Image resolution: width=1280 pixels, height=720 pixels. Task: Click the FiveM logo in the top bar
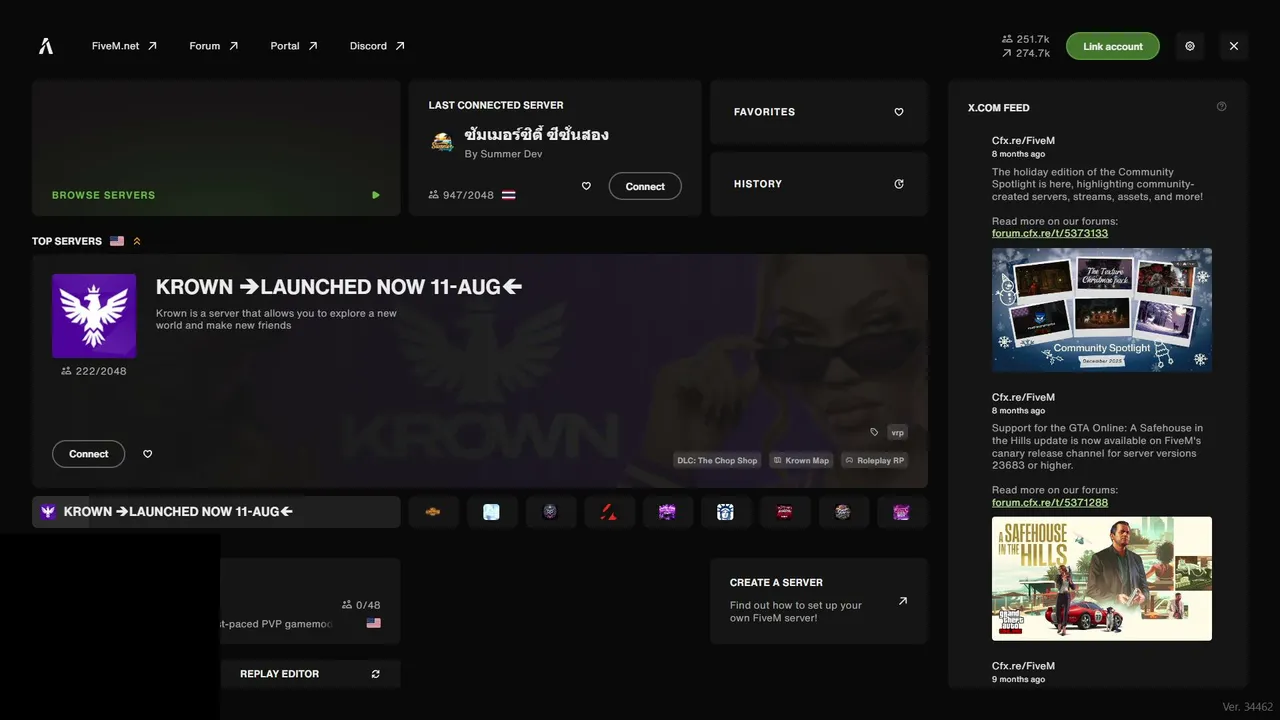pos(46,46)
